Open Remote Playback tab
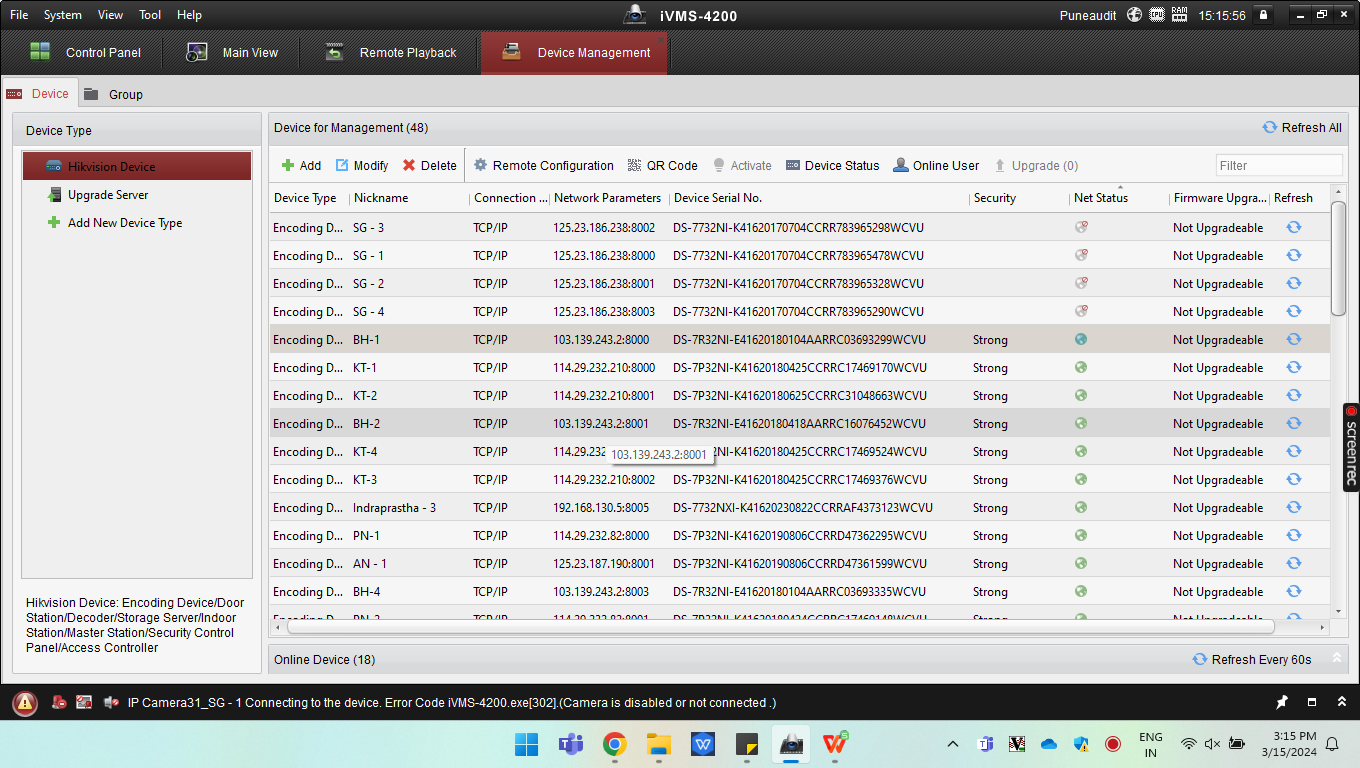Image resolution: width=1360 pixels, height=768 pixels. click(391, 53)
